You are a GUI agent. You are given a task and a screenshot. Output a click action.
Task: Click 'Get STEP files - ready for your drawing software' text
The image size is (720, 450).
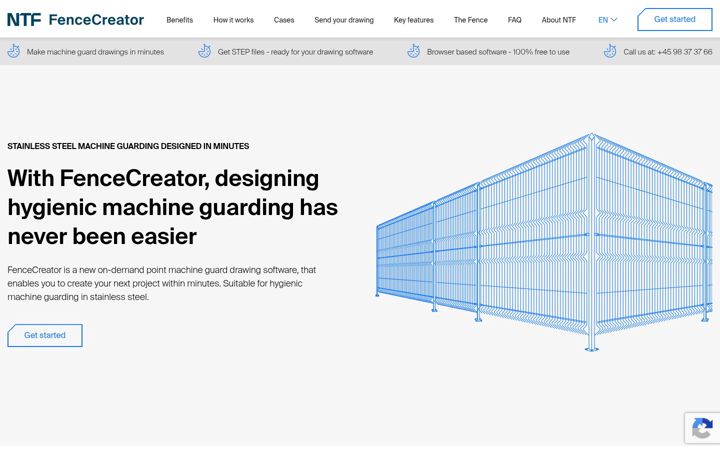click(x=295, y=52)
